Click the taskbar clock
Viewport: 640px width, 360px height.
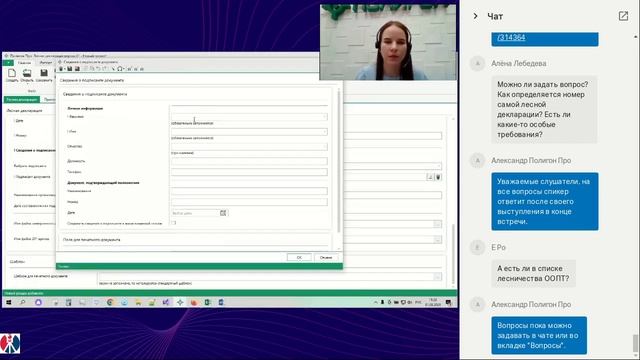433,302
